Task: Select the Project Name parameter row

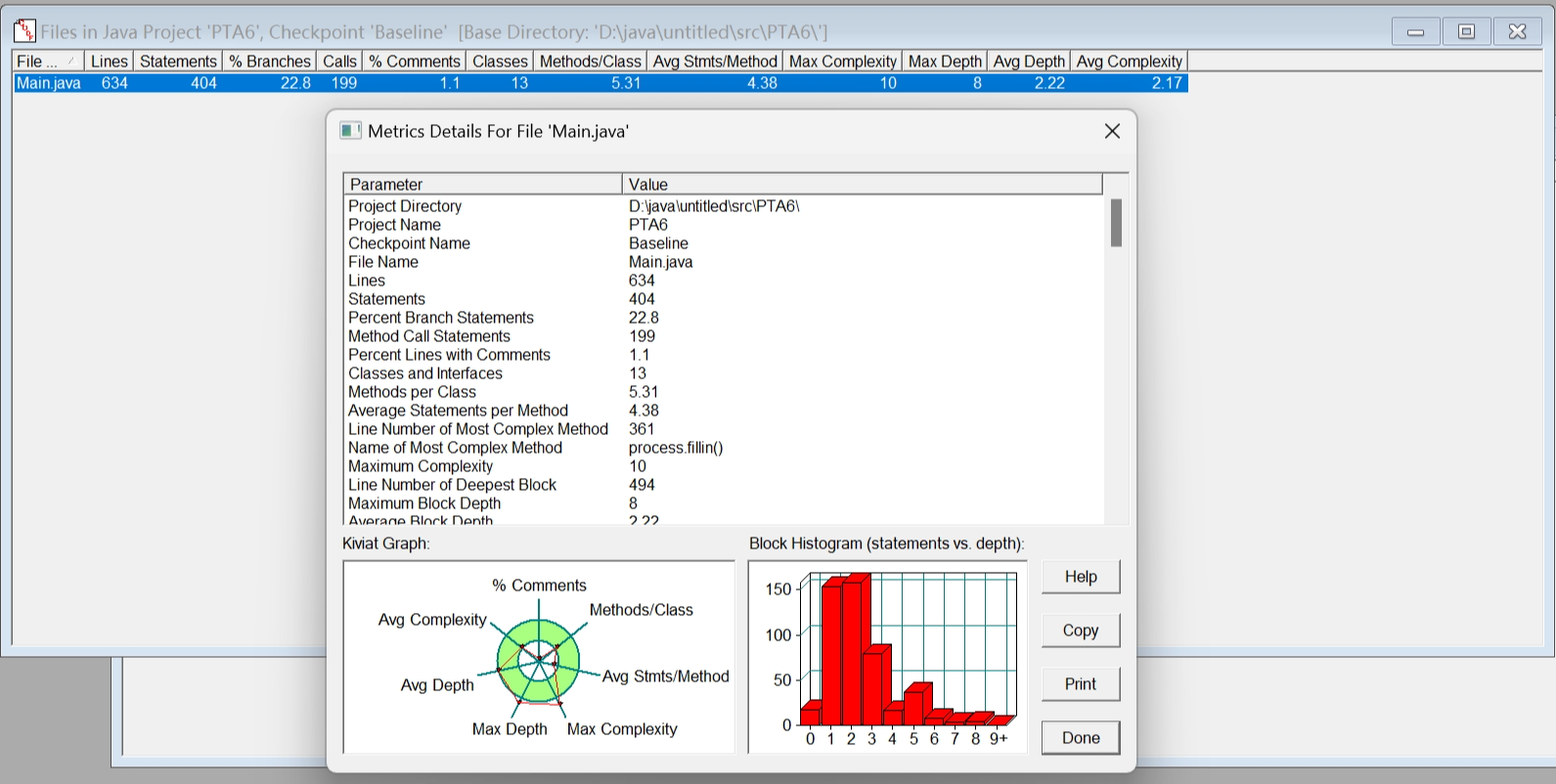Action: tap(725, 225)
